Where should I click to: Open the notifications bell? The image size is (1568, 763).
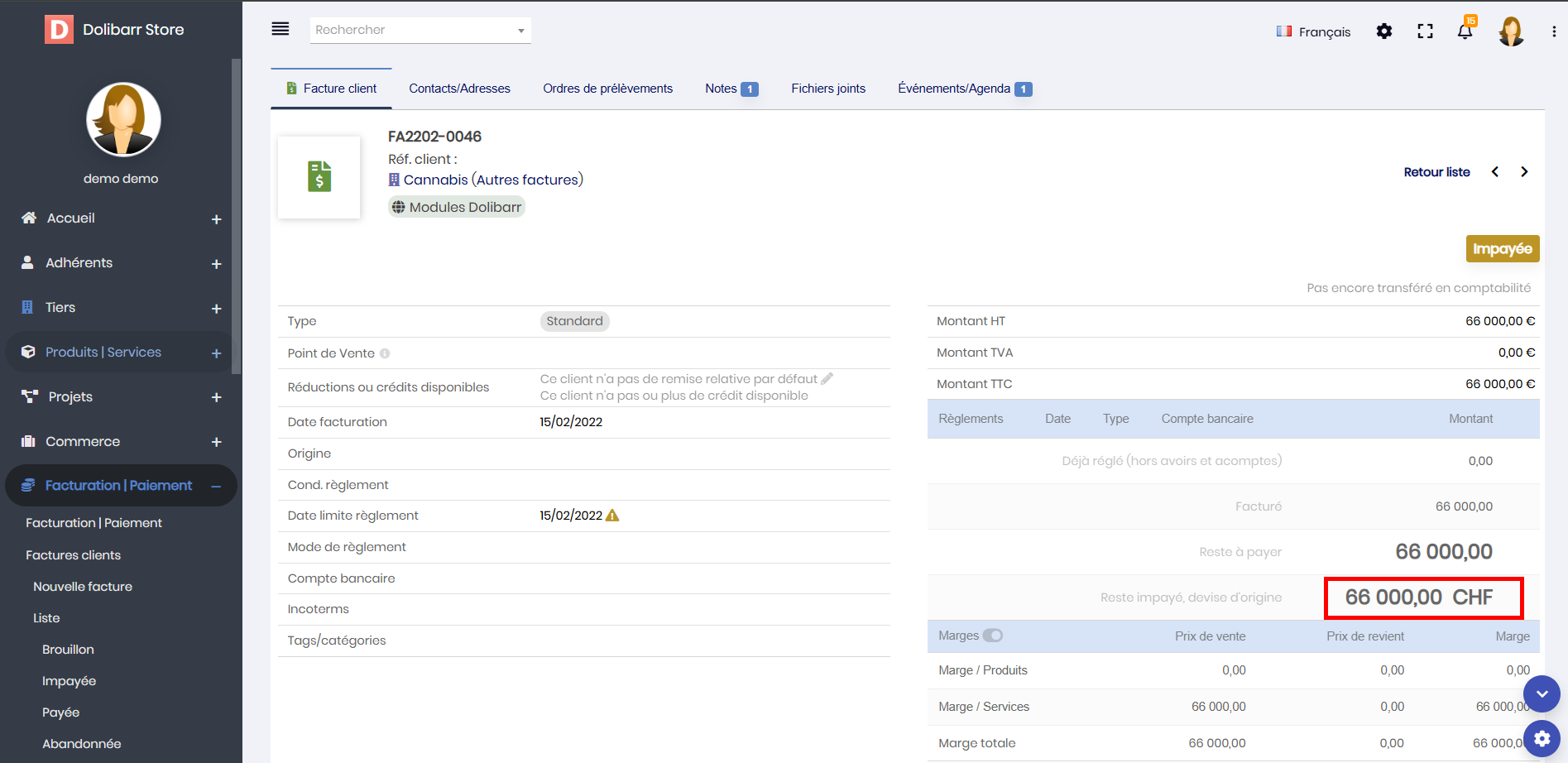pos(1465,31)
